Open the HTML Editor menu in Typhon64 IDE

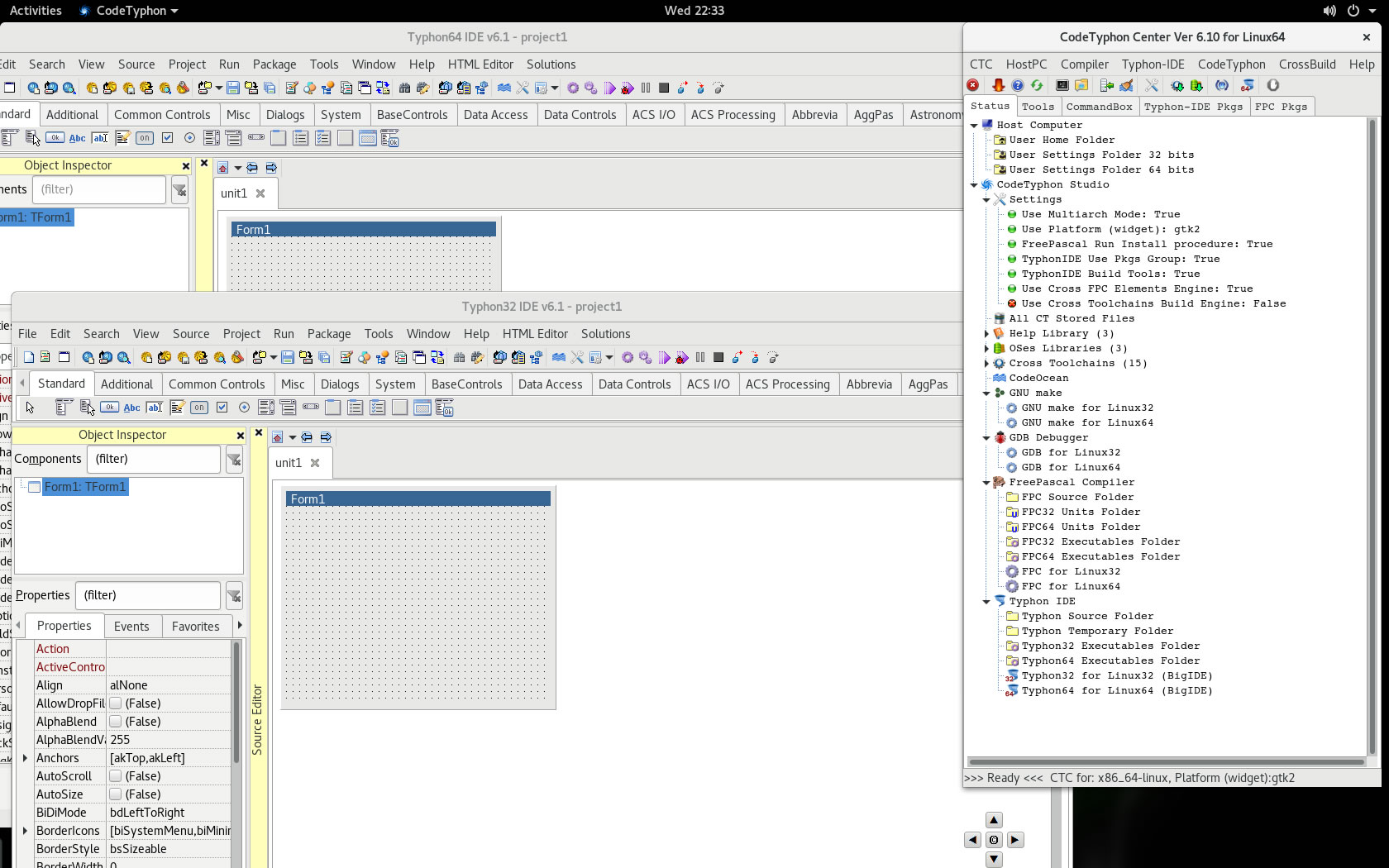coord(480,64)
